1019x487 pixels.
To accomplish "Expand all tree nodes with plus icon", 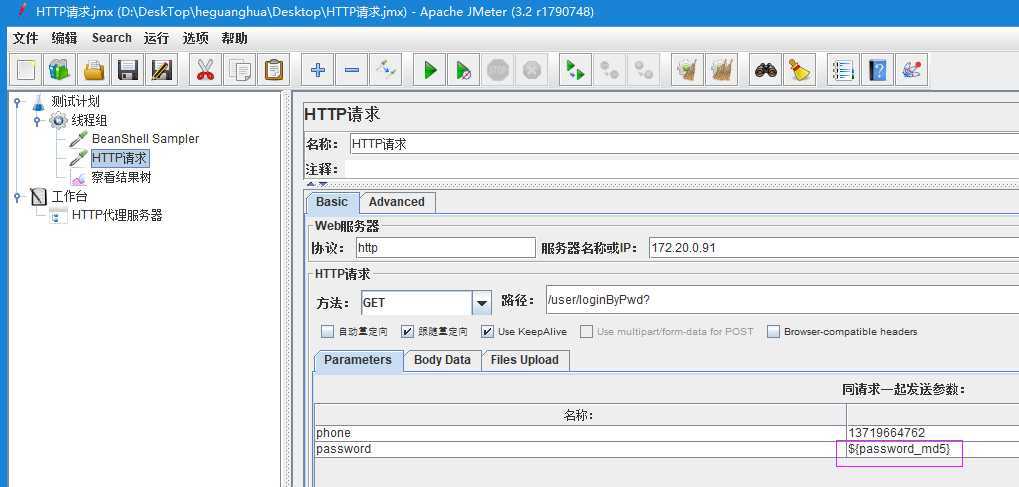I will (318, 70).
